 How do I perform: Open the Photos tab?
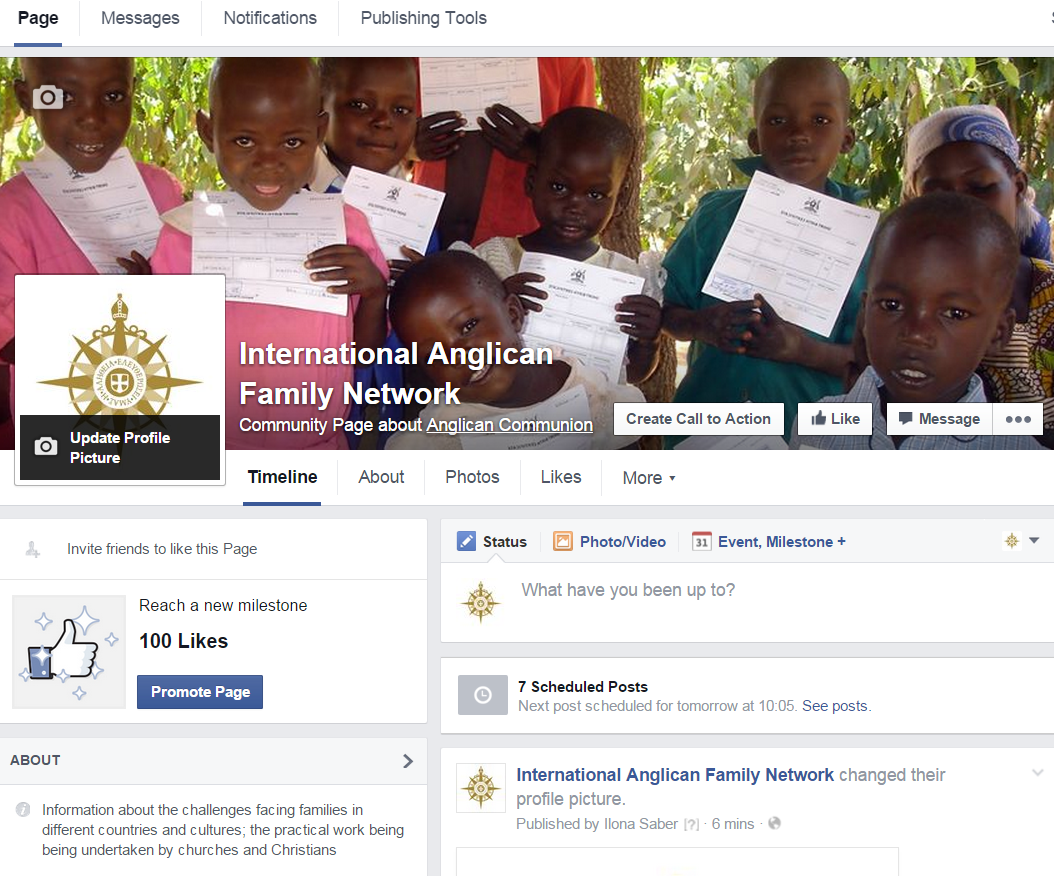(x=472, y=477)
